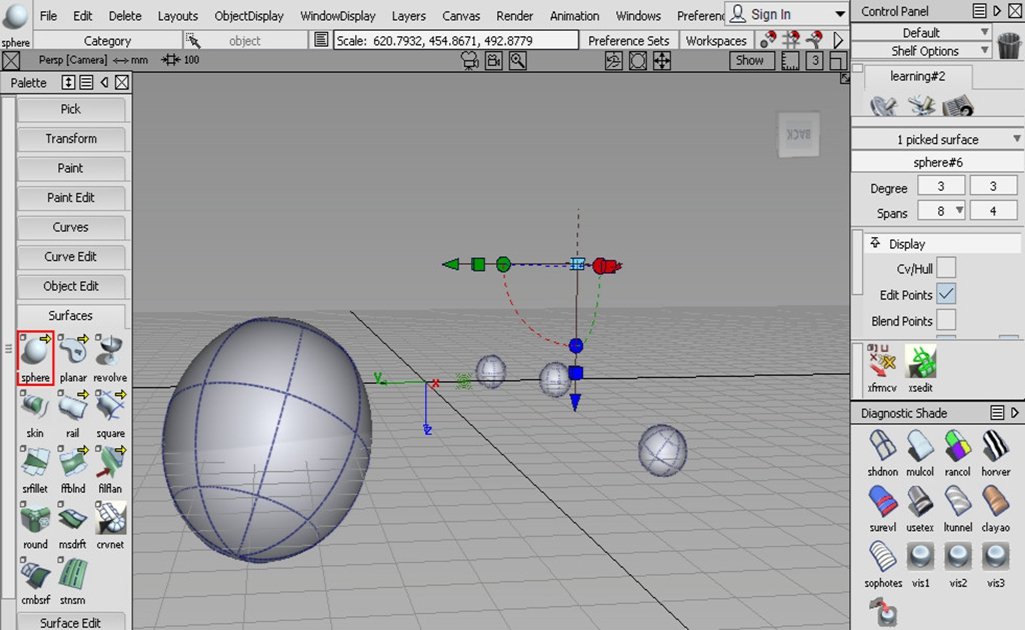This screenshot has width=1025, height=630.
Task: Apply surevl surface evaluation shading
Action: [882, 508]
